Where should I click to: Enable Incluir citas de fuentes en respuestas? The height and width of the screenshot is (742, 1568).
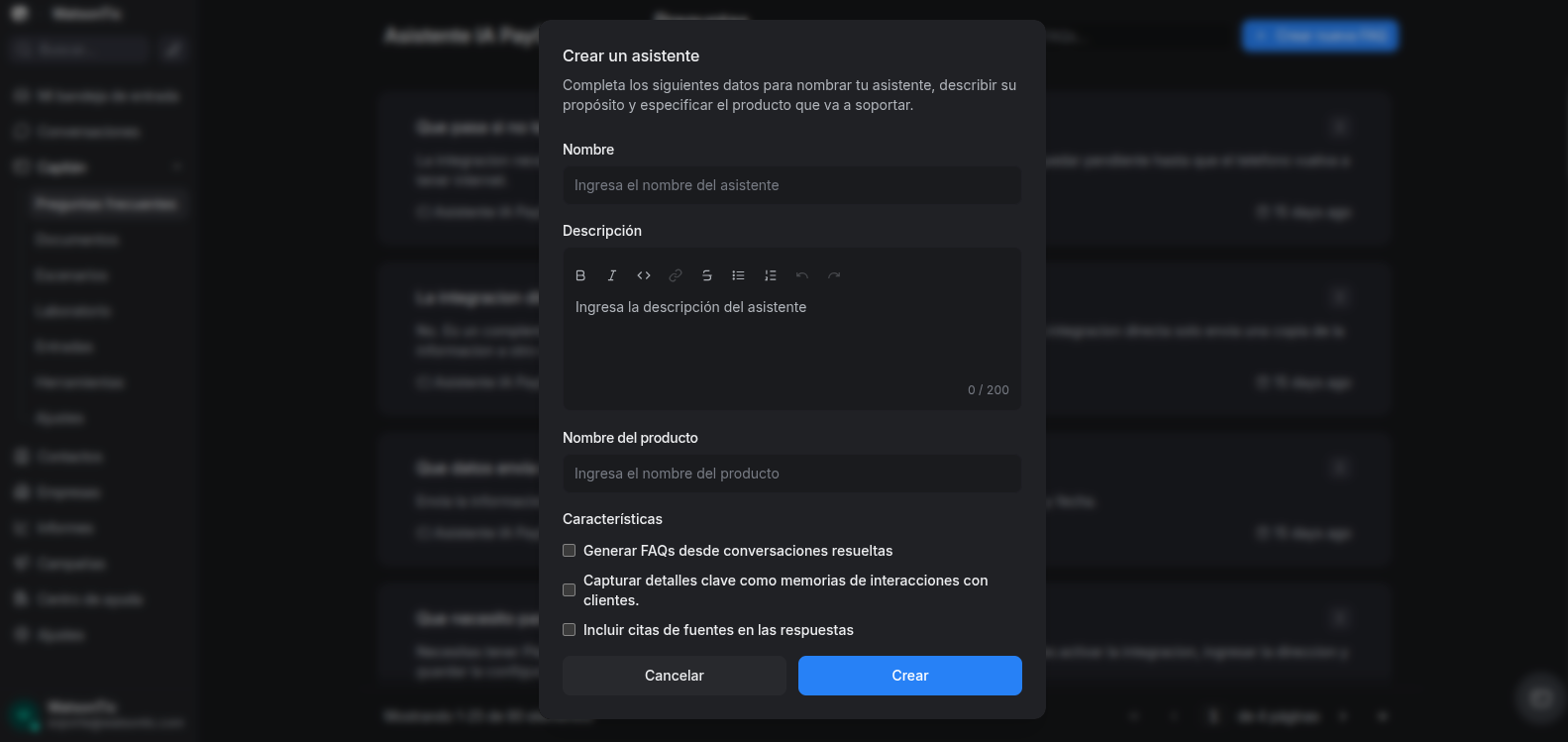(x=570, y=630)
